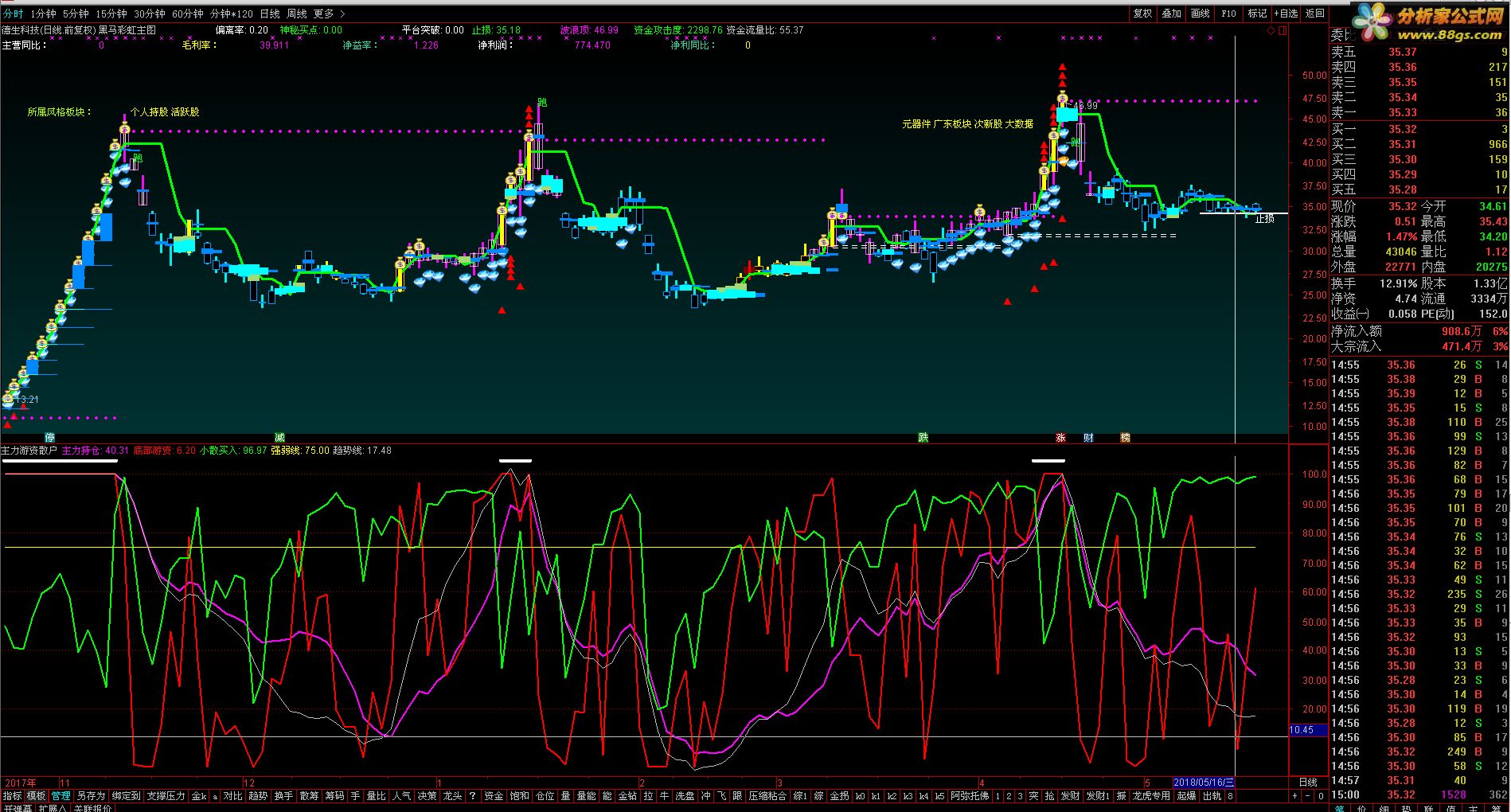
Task: Click the red square icon above the price axis
Action: (x=1282, y=30)
